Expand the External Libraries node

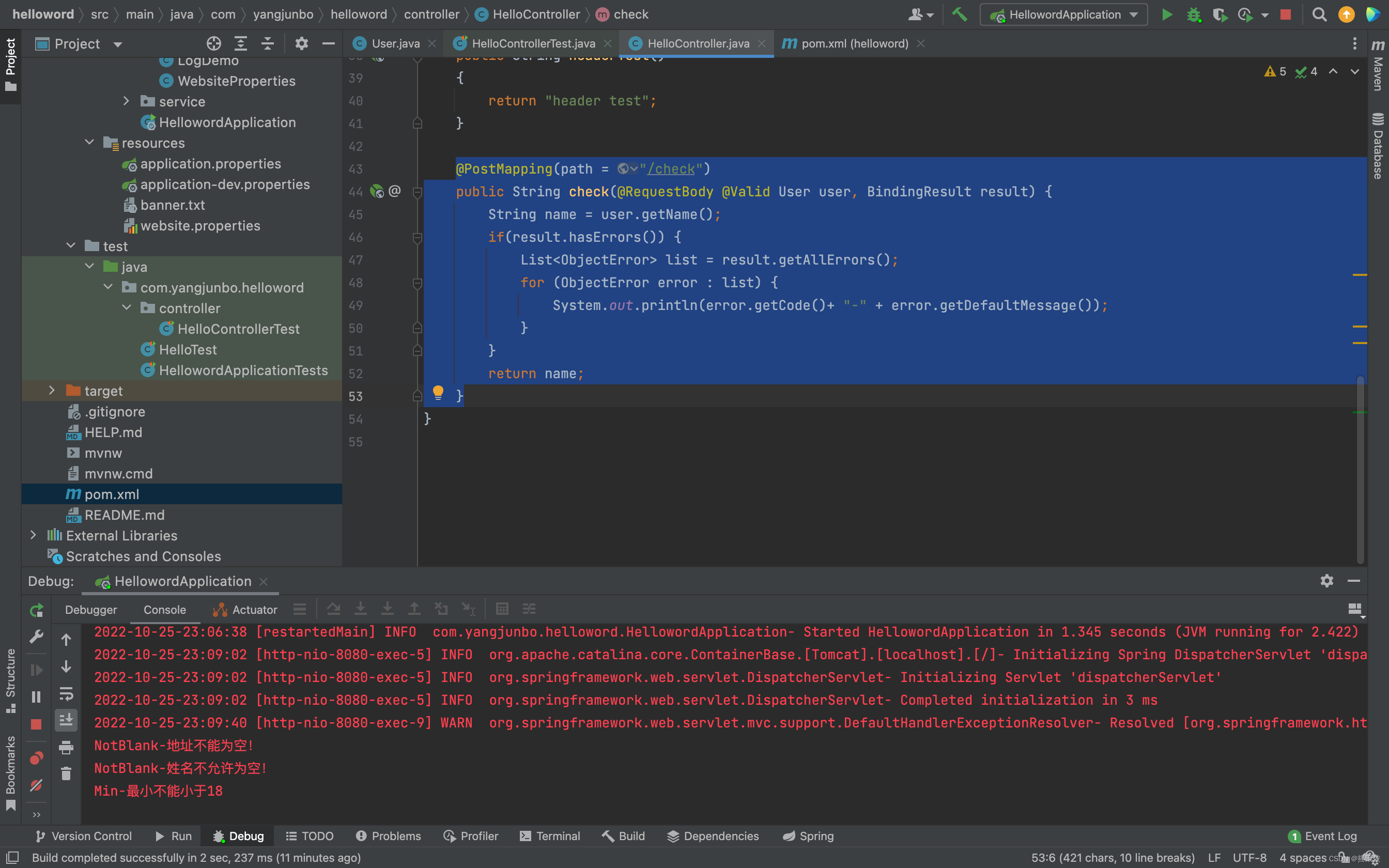click(x=33, y=535)
